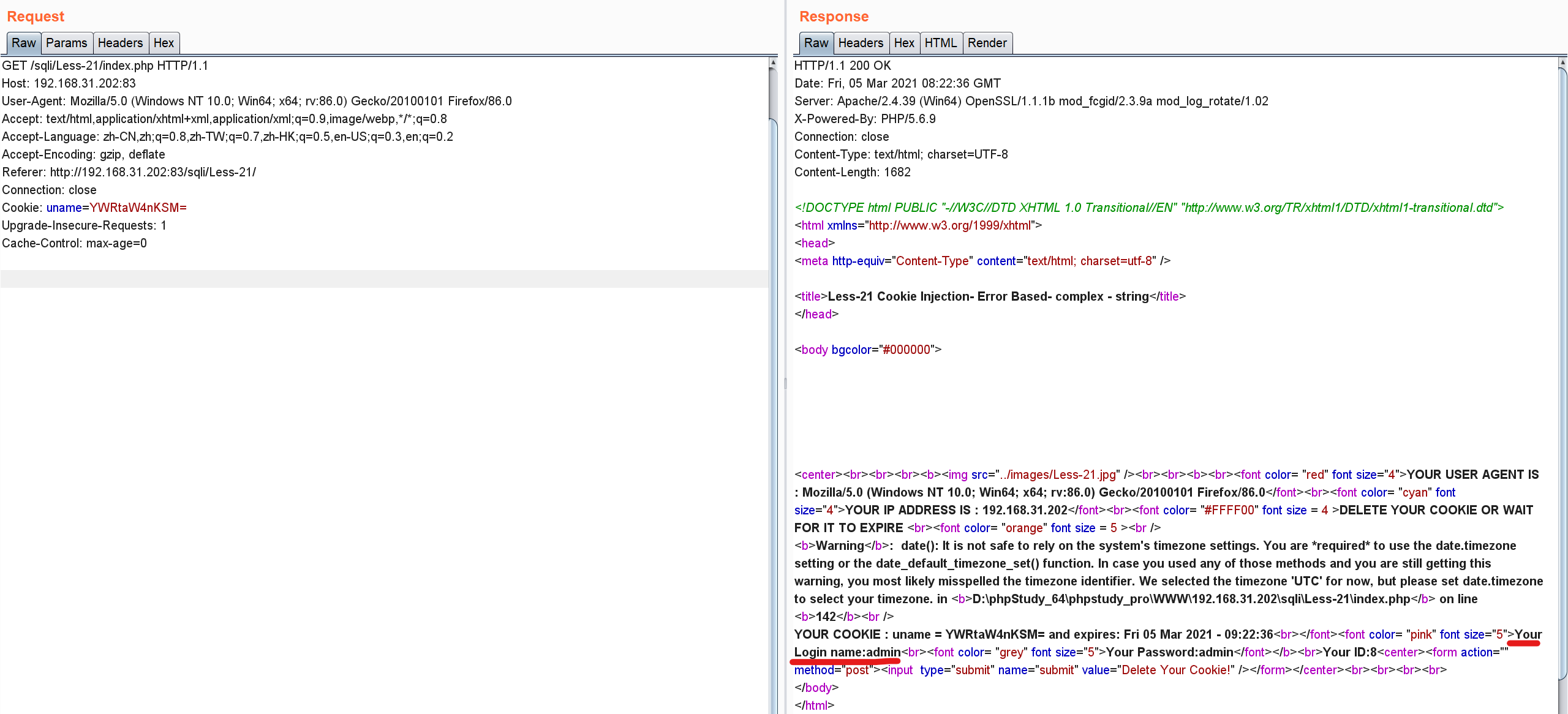Open the response Headers tab
This screenshot has height=714, width=1568.
point(861,43)
